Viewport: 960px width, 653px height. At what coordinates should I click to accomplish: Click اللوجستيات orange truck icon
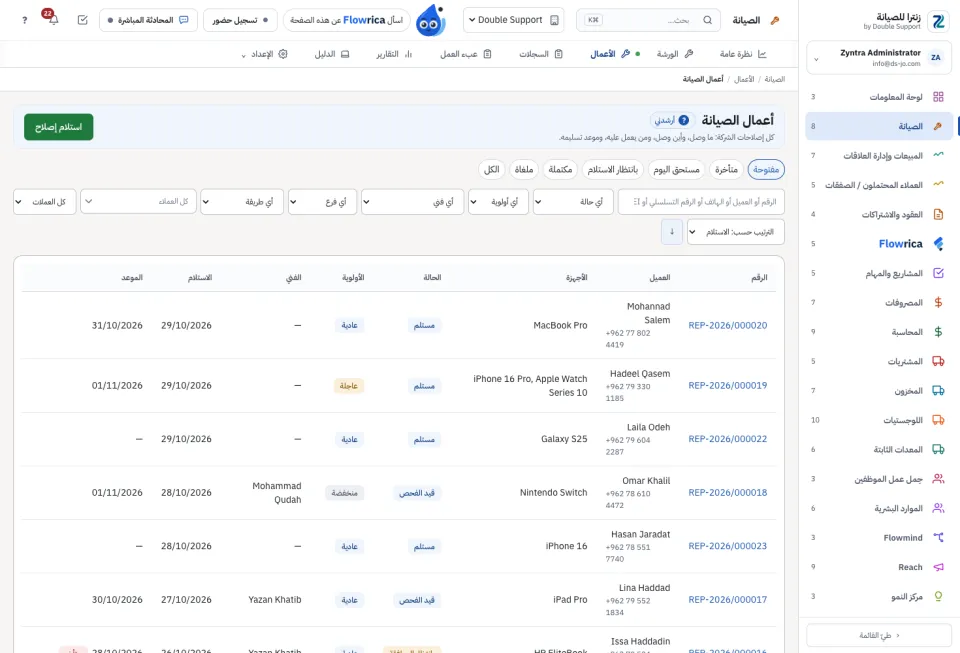(938, 420)
